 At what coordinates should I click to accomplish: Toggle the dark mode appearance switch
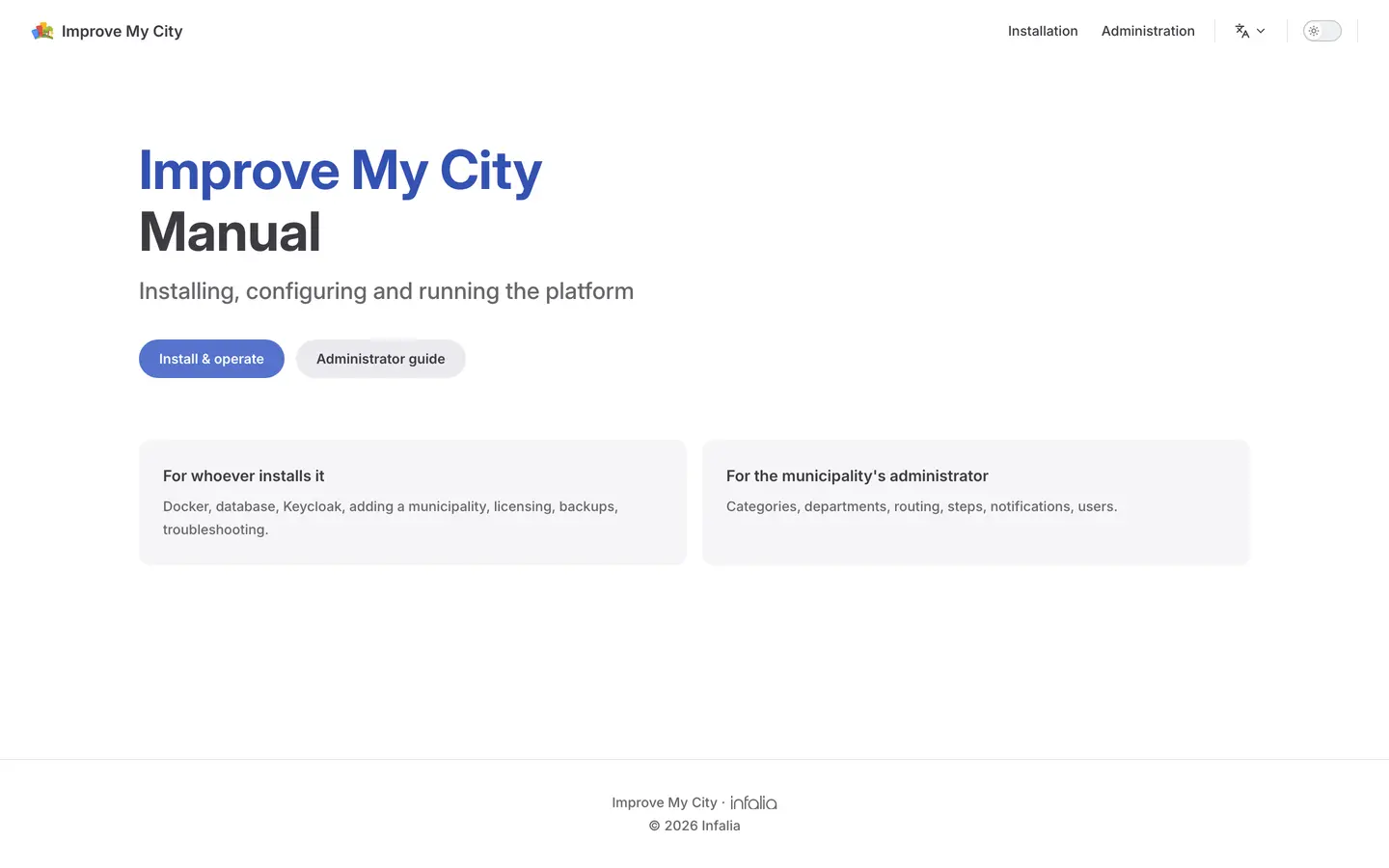tap(1322, 31)
